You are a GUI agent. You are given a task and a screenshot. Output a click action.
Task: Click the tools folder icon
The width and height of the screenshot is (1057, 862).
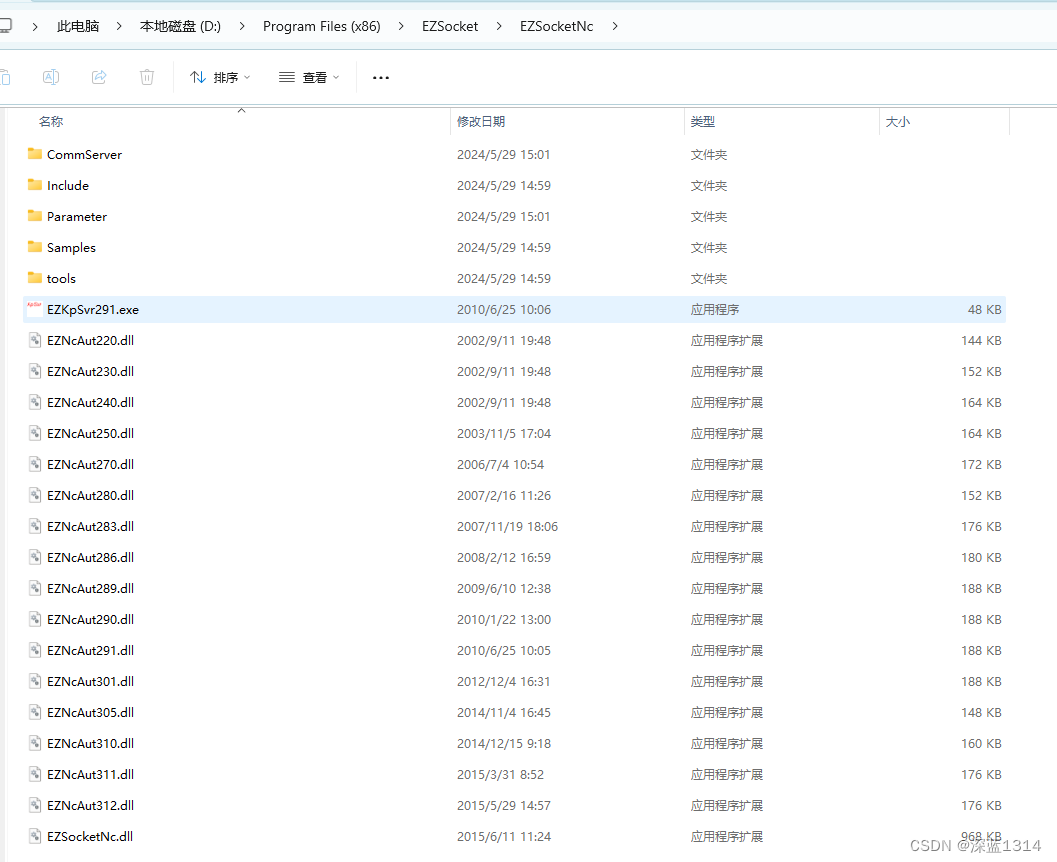[x=35, y=278]
